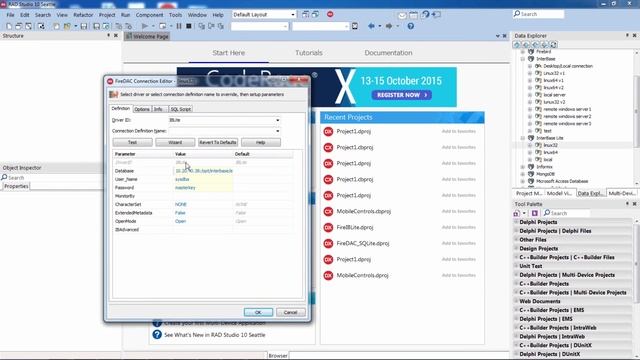Click the Tool Palette search field
Screen dimensions: 640x360
tap(567, 213)
